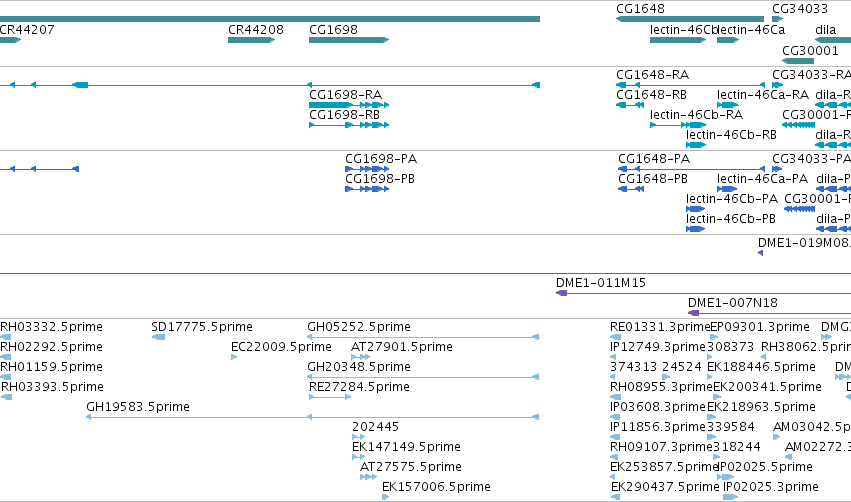Select the DME1-007N18 clone arrow

(769, 313)
